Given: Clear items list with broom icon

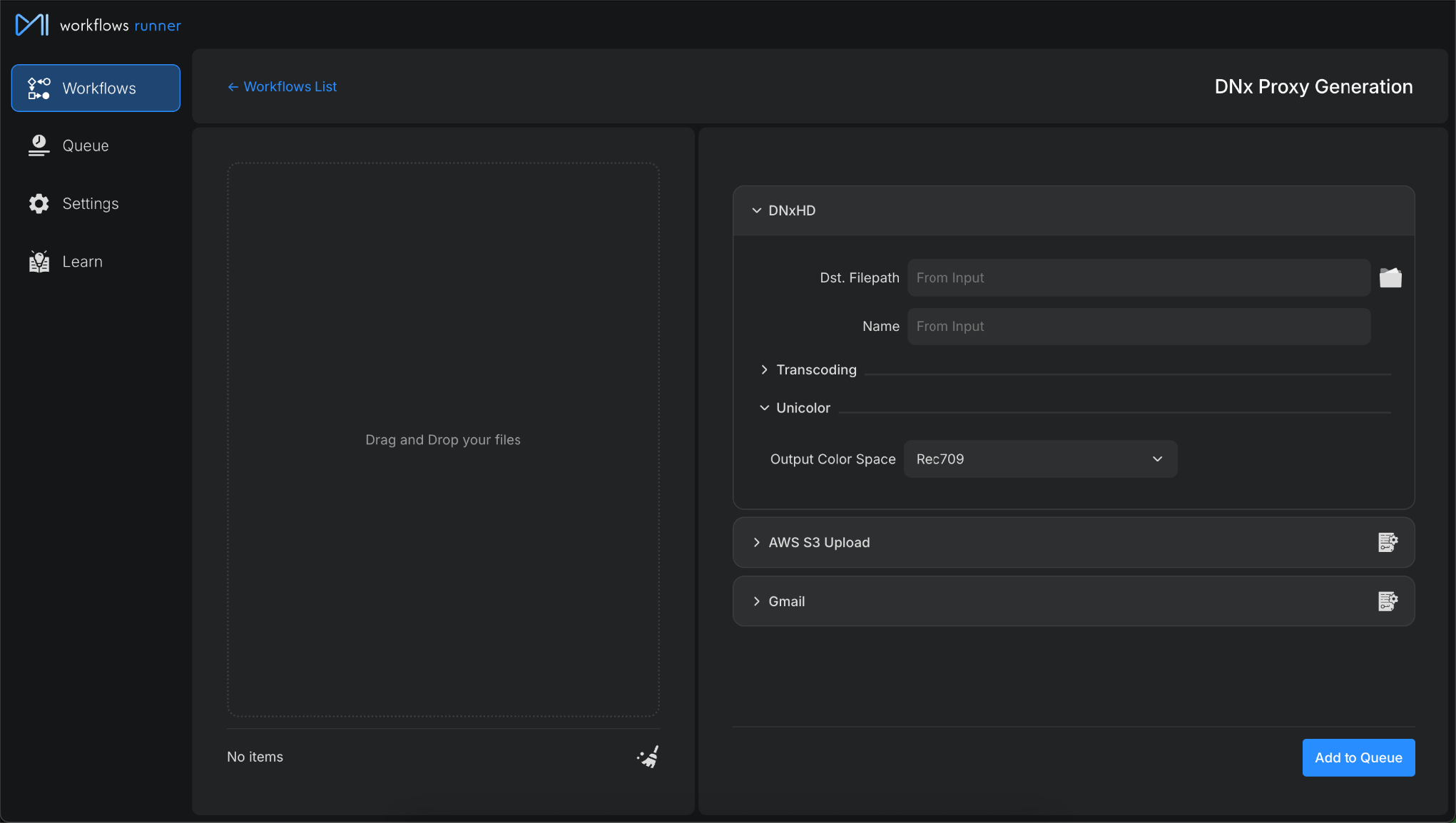Looking at the screenshot, I should tap(648, 757).
